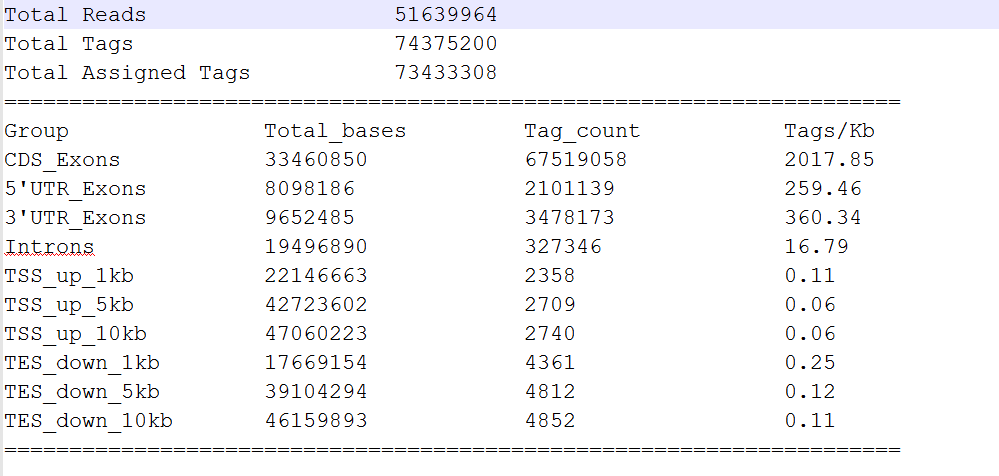
Task: Select the Total Tags label
Action: tap(68, 44)
